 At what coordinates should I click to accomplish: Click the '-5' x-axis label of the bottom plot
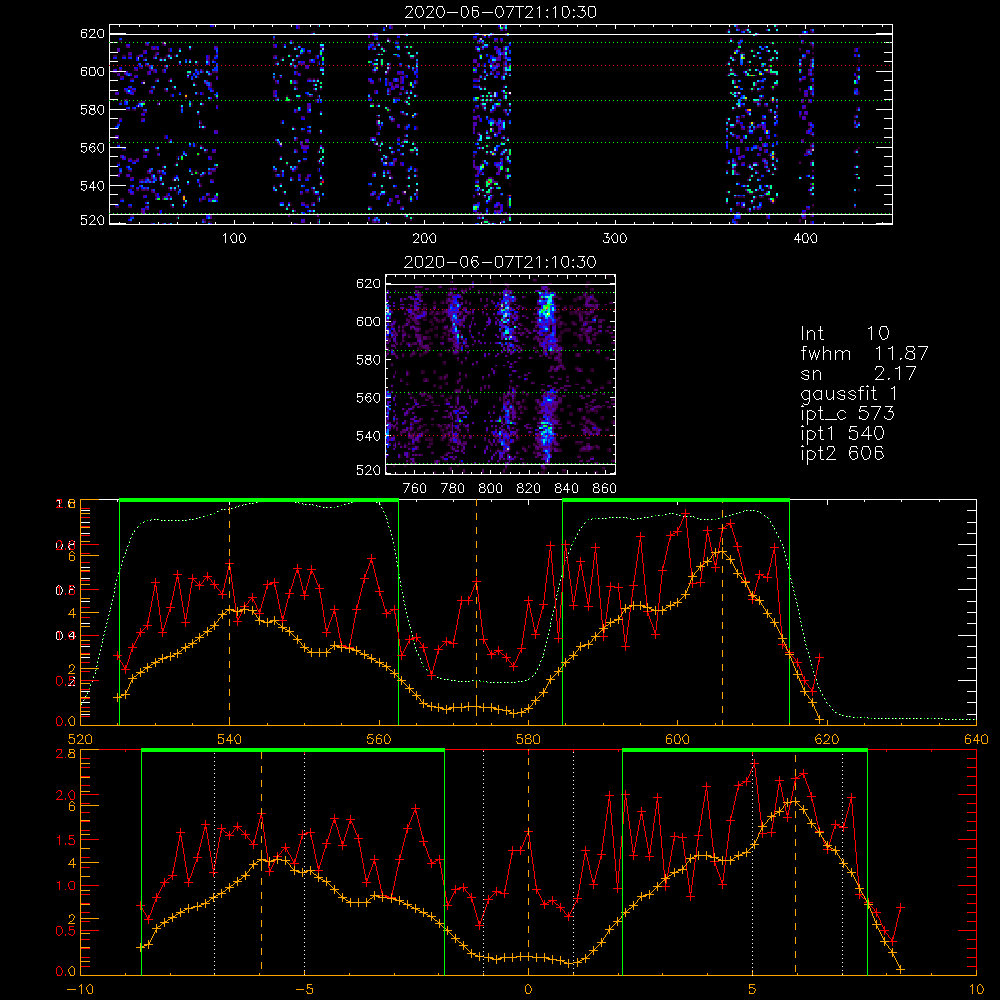point(304,990)
